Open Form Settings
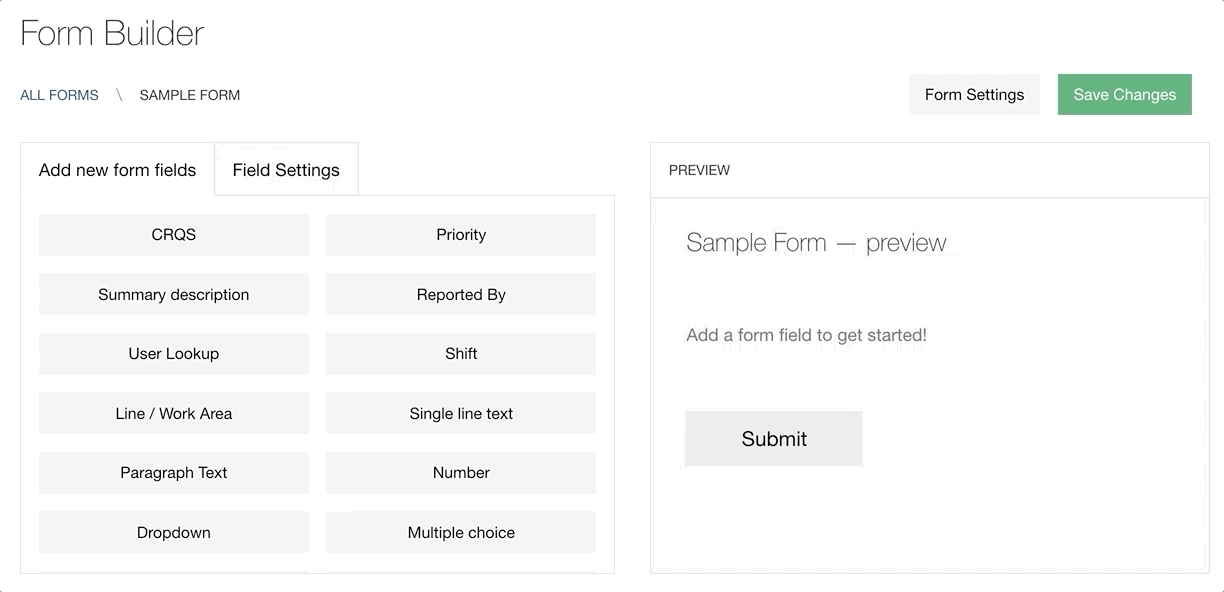The width and height of the screenshot is (1224, 592). [974, 95]
